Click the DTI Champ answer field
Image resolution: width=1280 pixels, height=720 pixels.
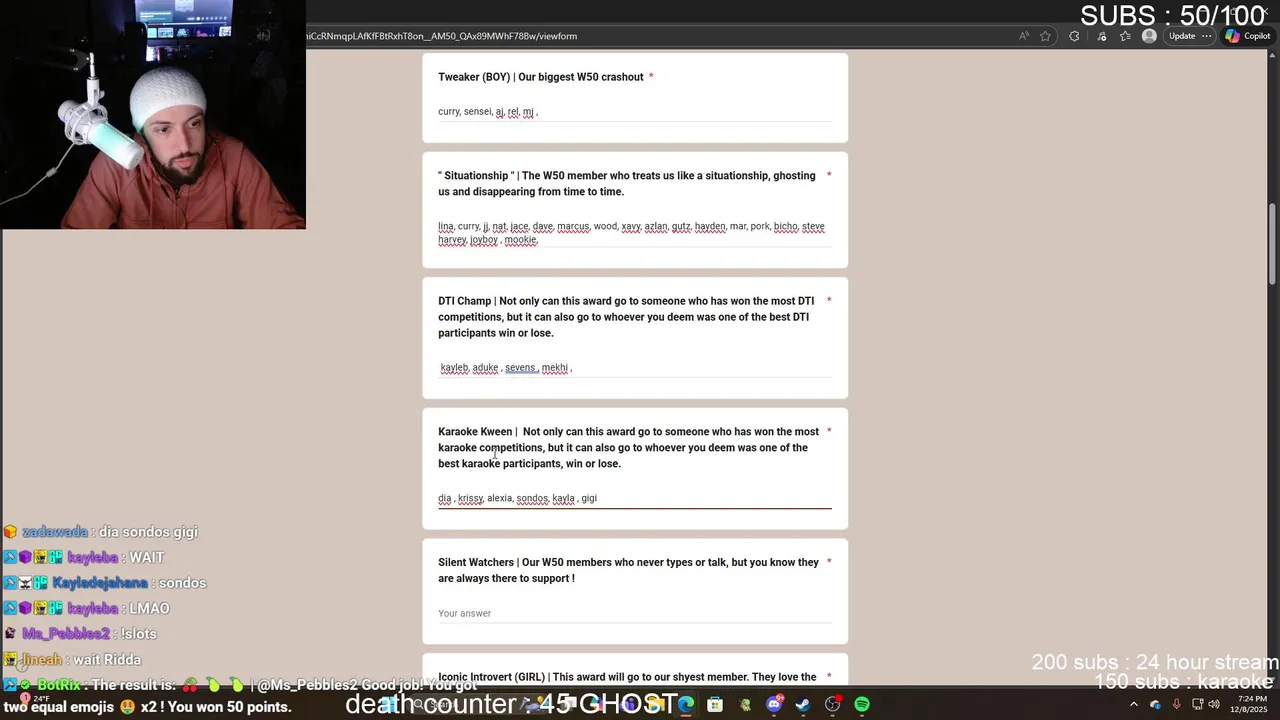click(634, 368)
